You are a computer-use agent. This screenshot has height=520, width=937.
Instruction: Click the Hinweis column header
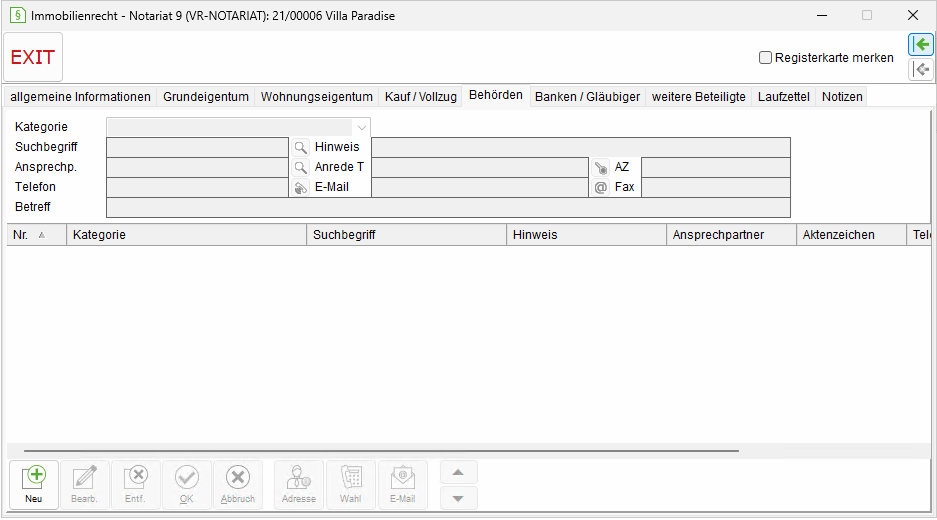click(x=586, y=235)
